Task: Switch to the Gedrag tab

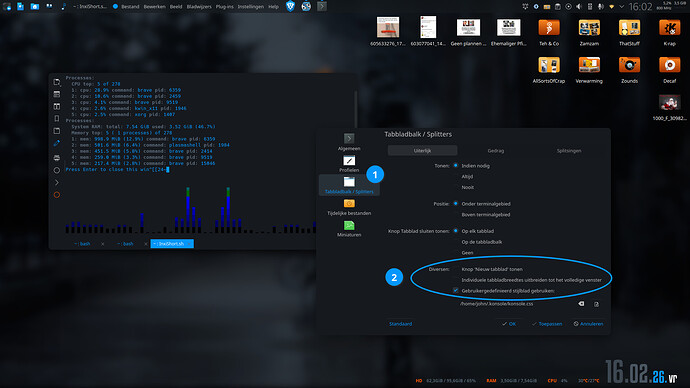Action: coord(495,150)
